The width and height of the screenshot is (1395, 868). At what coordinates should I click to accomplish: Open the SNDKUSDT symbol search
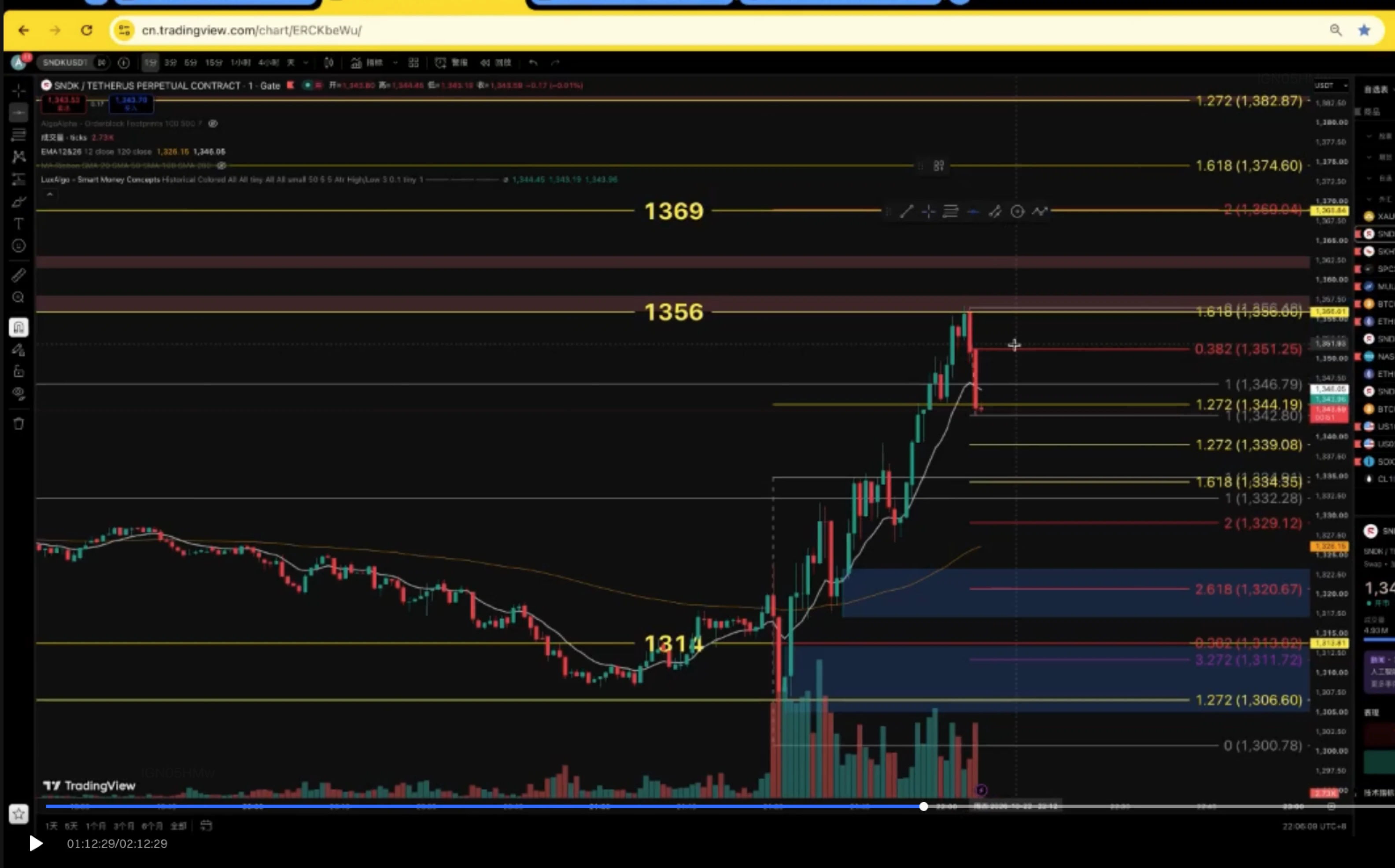click(x=65, y=63)
